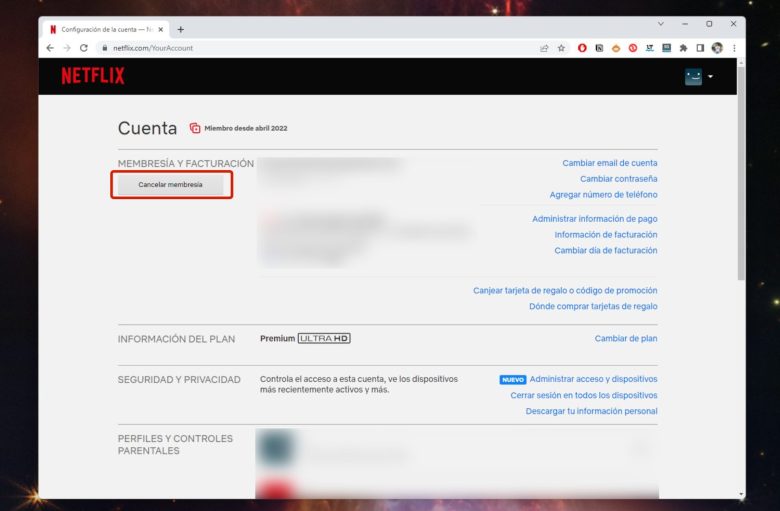Toggle the browser side panel
780x511 pixels.
700,48
